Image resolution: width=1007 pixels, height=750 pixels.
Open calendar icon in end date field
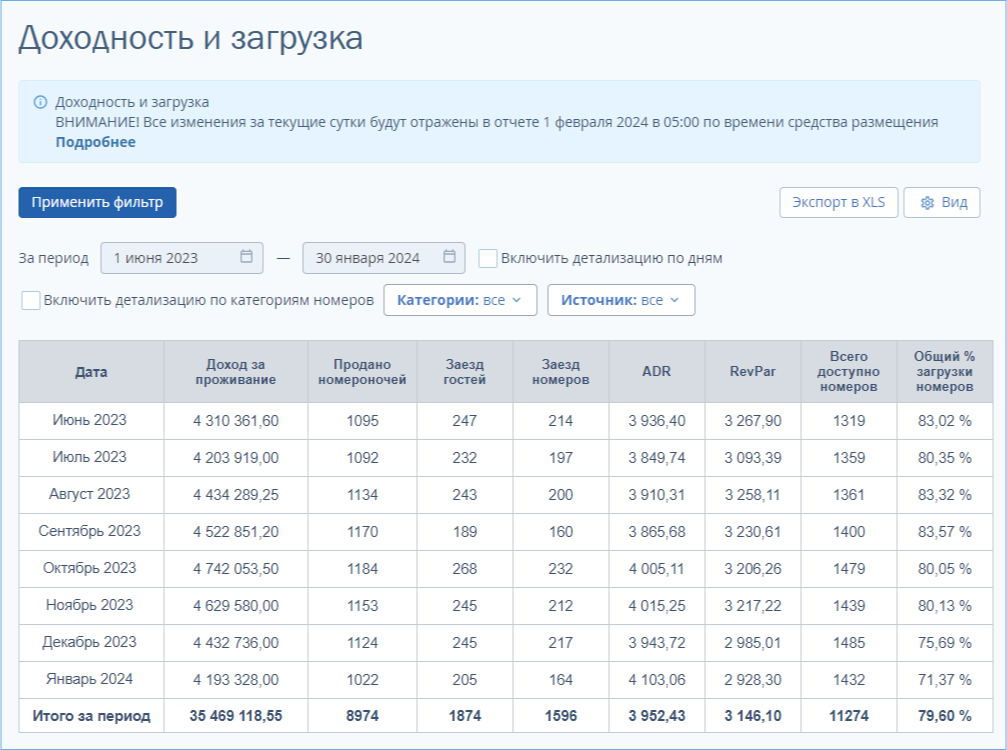coord(449,256)
